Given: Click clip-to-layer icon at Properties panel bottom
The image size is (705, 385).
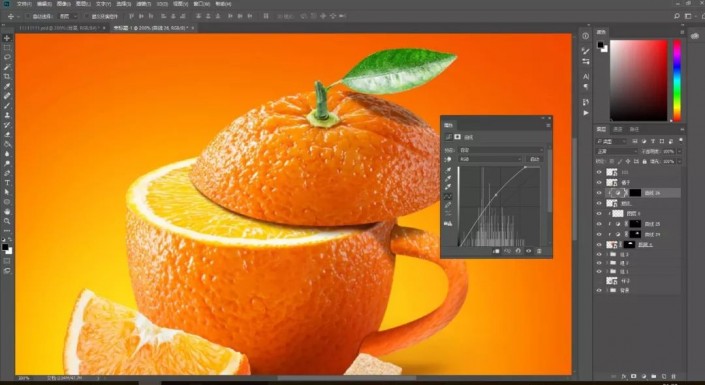Looking at the screenshot, I should click(x=496, y=251).
